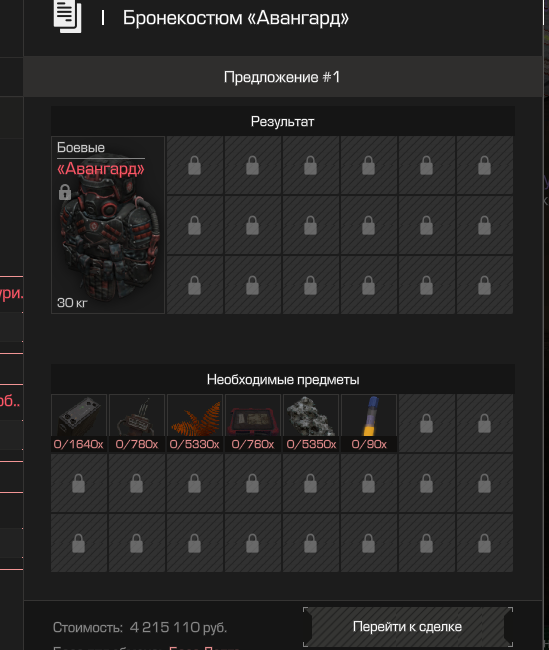Collapse the Предложение #1 offer header
The height and width of the screenshot is (650, 549).
(282, 77)
